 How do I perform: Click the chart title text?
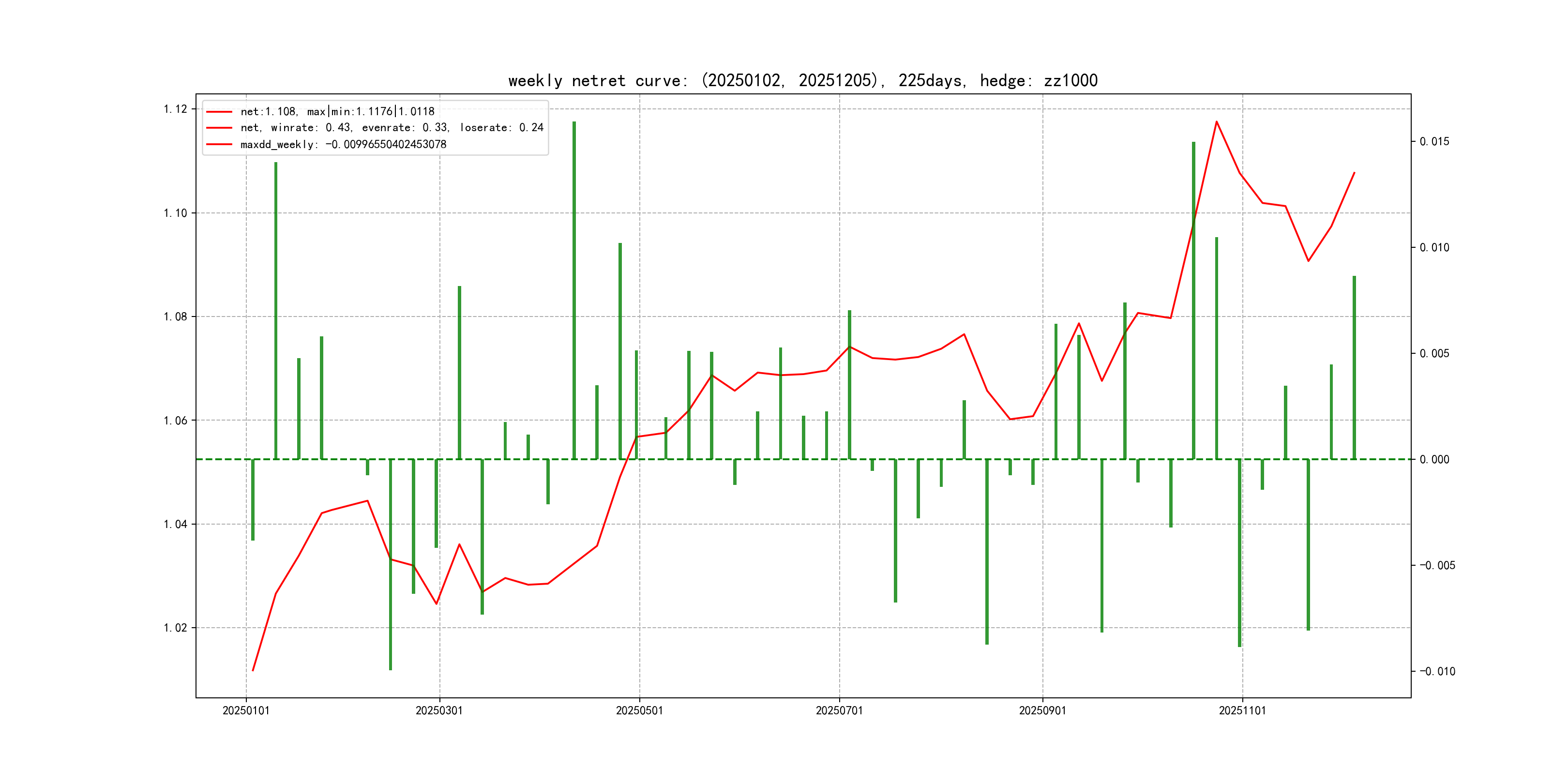[802, 80]
